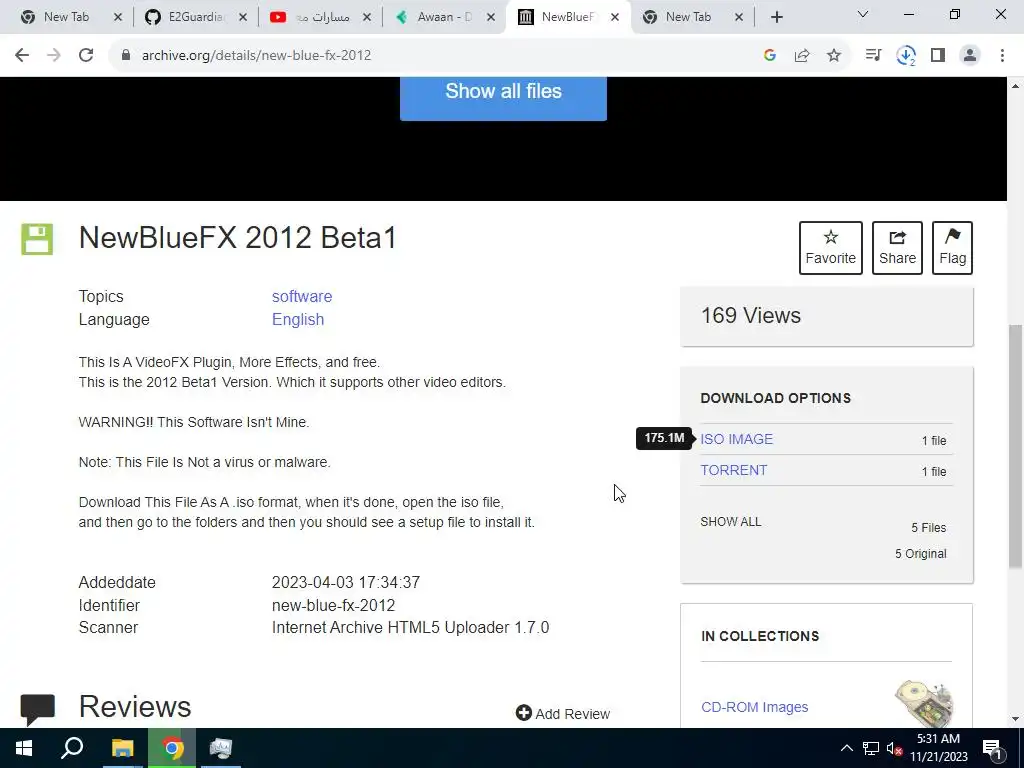Open media controls icon in toolbar
Screen dimensions: 1024x768
click(873, 56)
